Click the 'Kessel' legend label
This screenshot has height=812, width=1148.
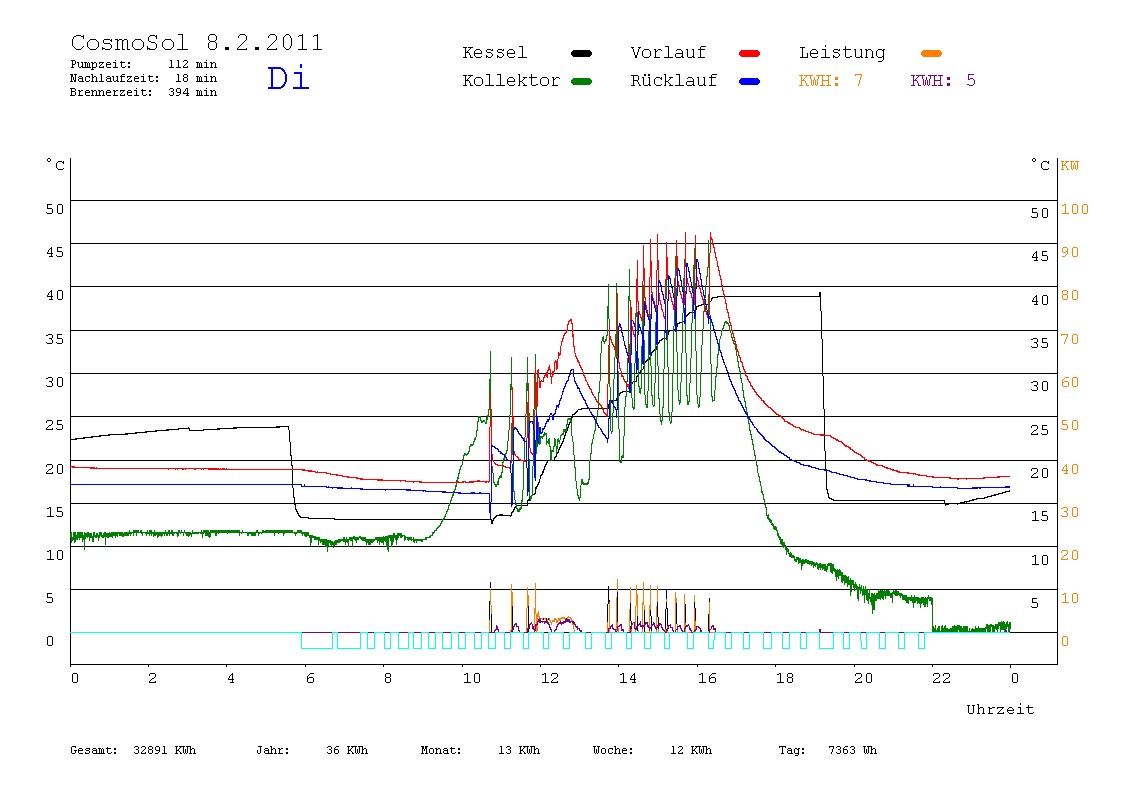click(494, 53)
